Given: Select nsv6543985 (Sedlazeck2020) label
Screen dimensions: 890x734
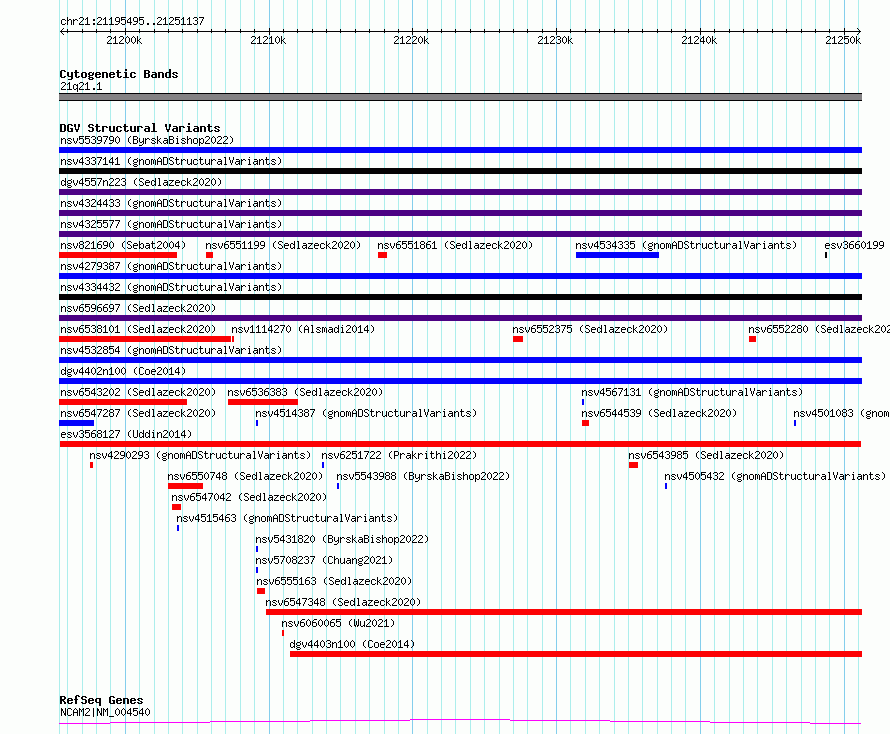Looking at the screenshot, I should (x=706, y=455).
